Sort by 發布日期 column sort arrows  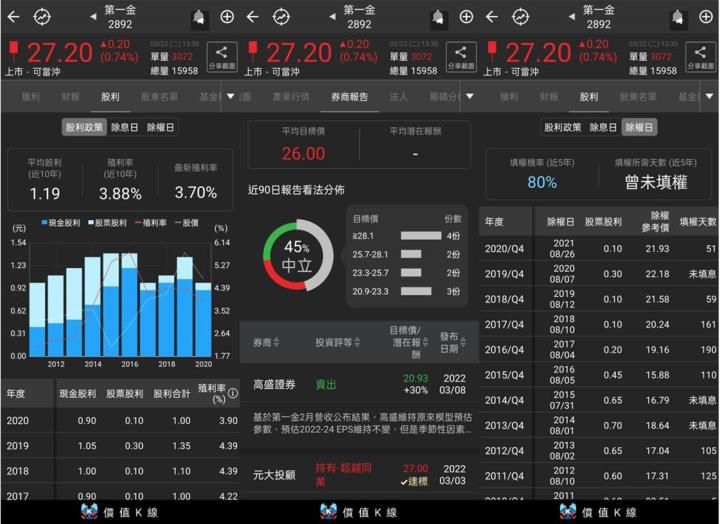[463, 342]
